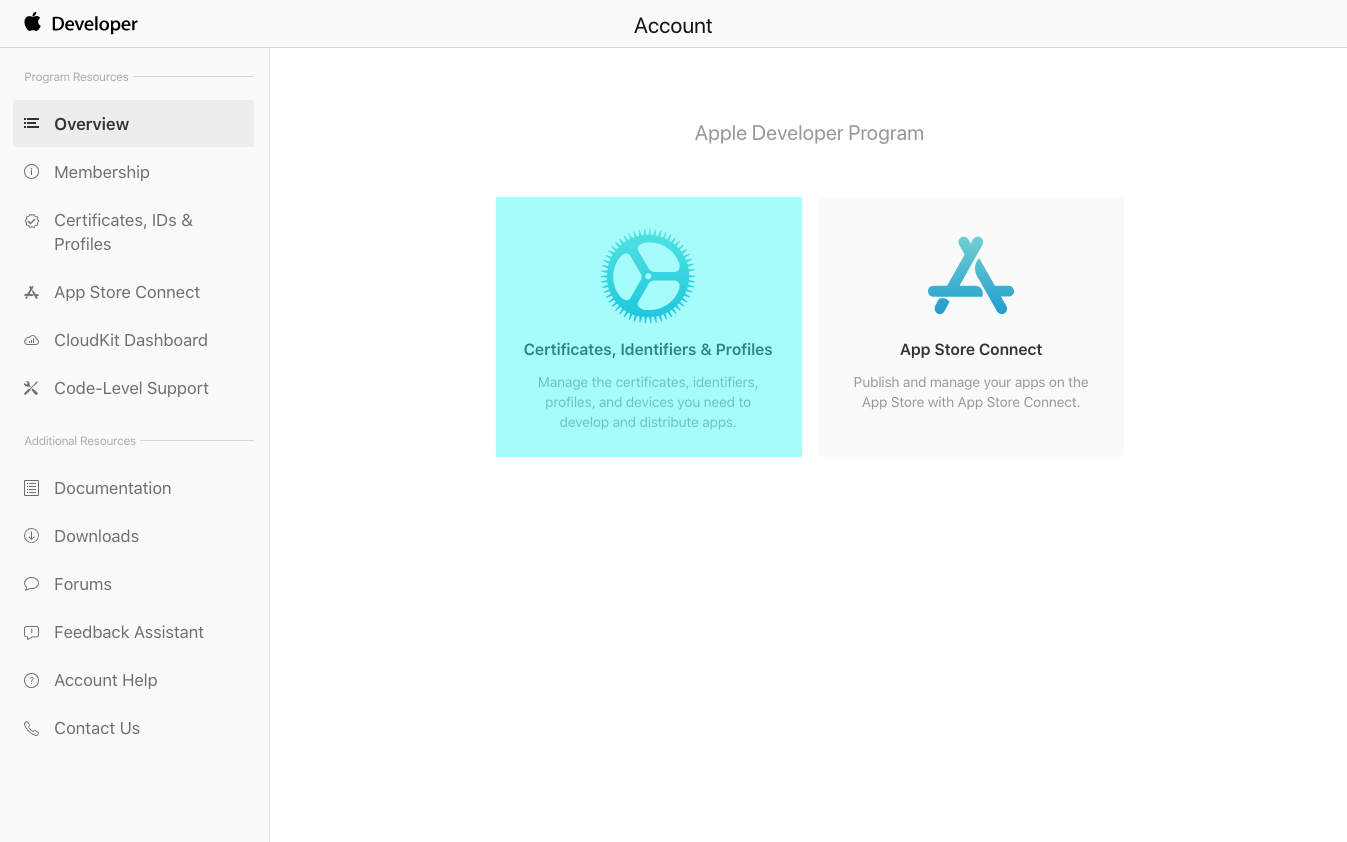Image resolution: width=1347 pixels, height=842 pixels.
Task: Click the Membership info icon
Action: coord(32,172)
